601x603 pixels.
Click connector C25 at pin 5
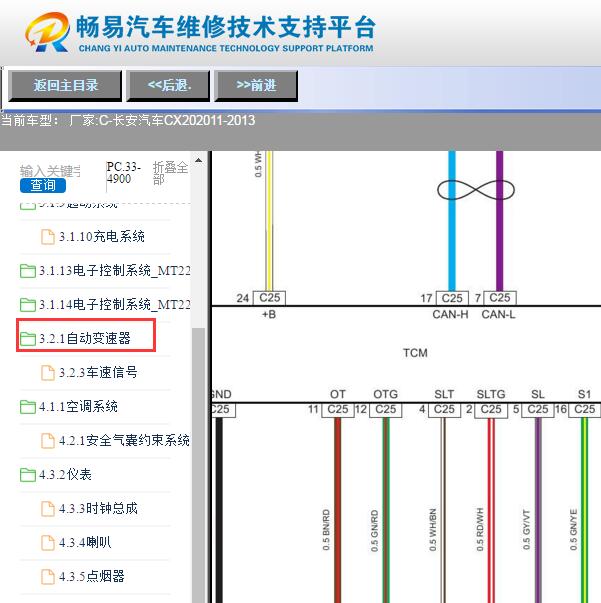[x=538, y=410]
